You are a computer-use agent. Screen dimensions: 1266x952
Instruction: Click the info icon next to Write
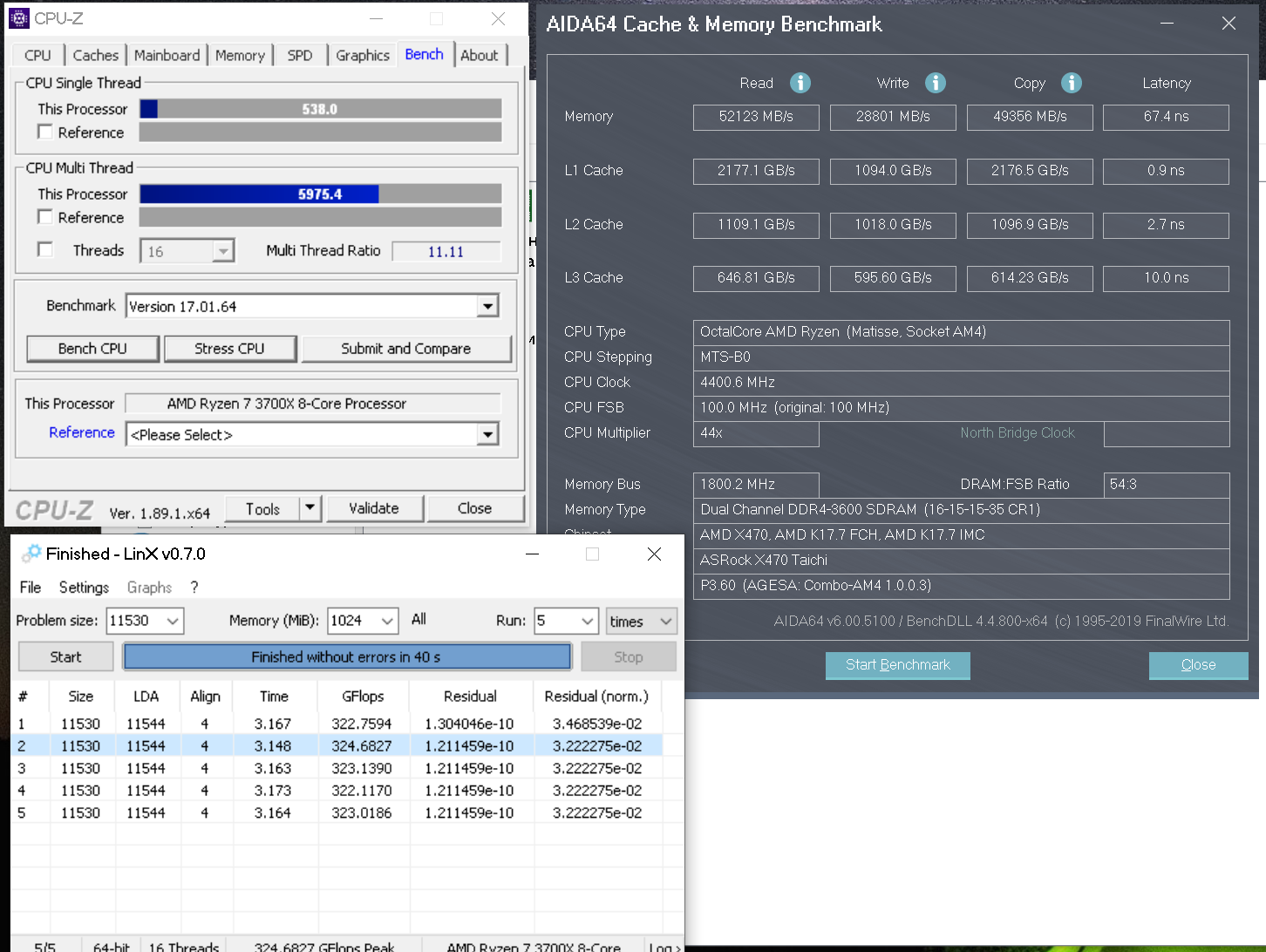936,83
